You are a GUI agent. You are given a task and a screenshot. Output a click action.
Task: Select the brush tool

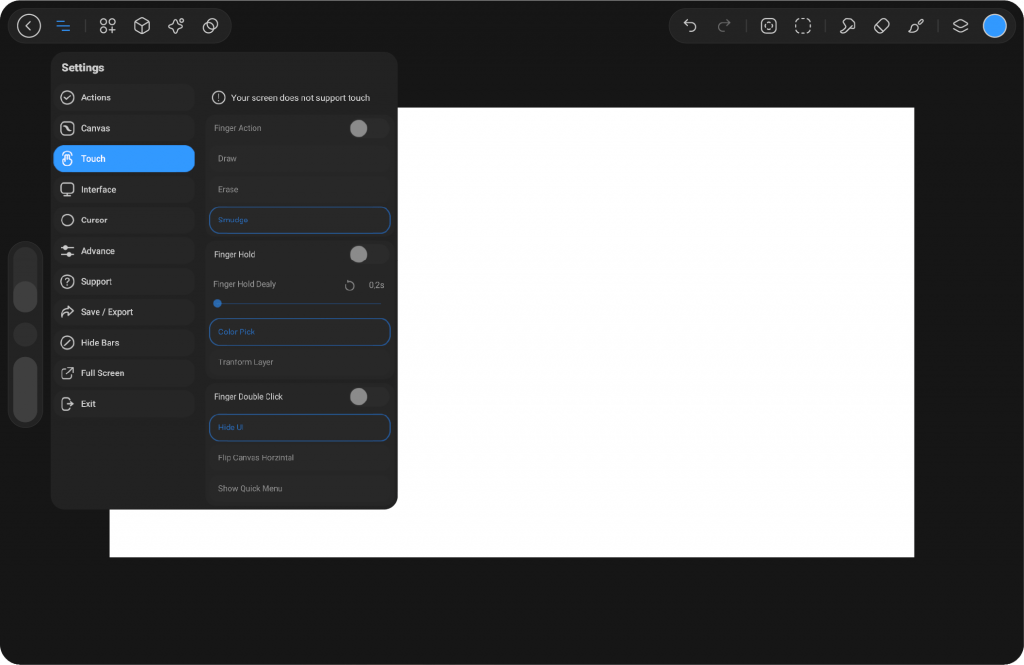pyautogui.click(x=916, y=26)
